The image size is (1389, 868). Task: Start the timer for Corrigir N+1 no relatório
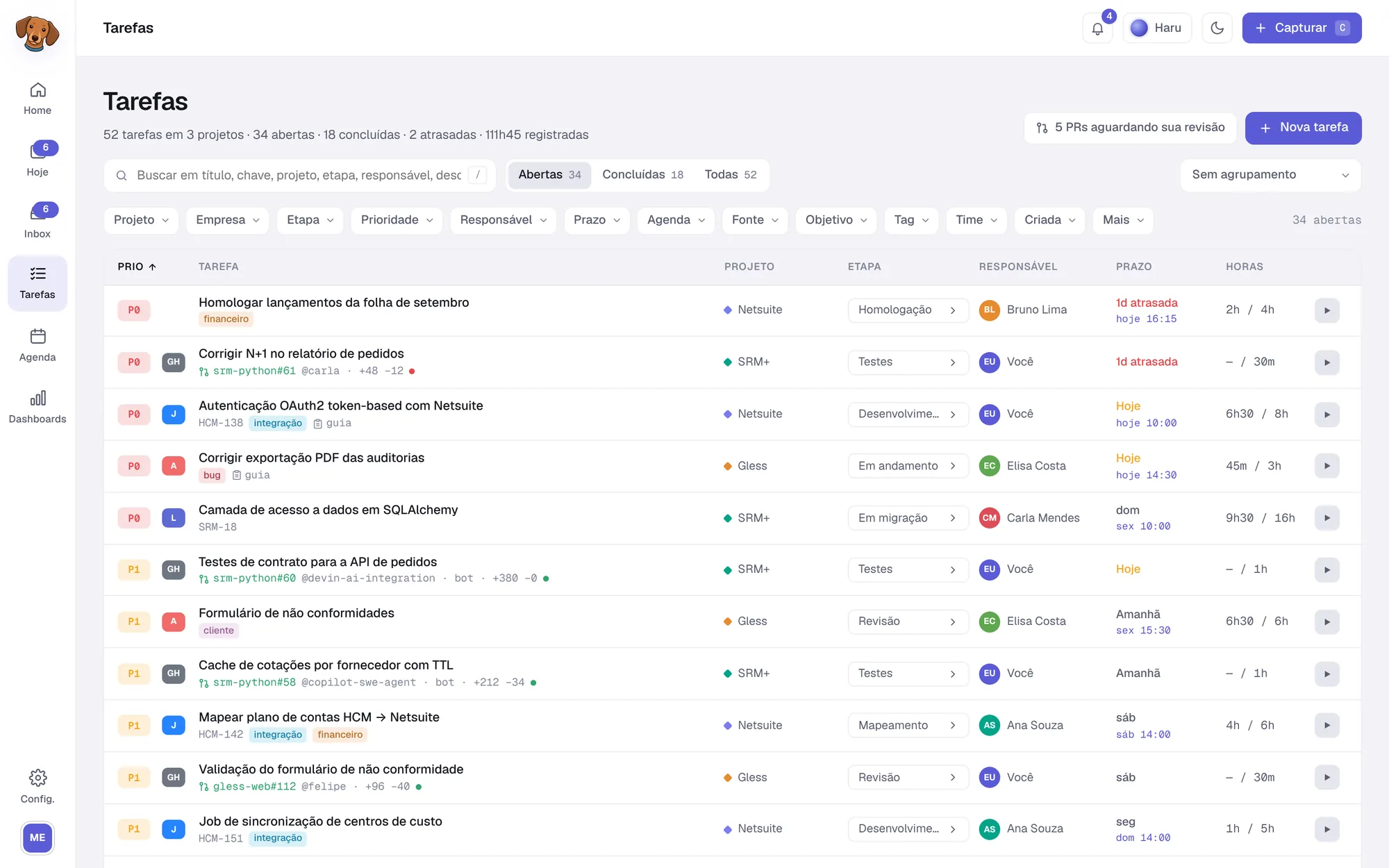(x=1326, y=362)
